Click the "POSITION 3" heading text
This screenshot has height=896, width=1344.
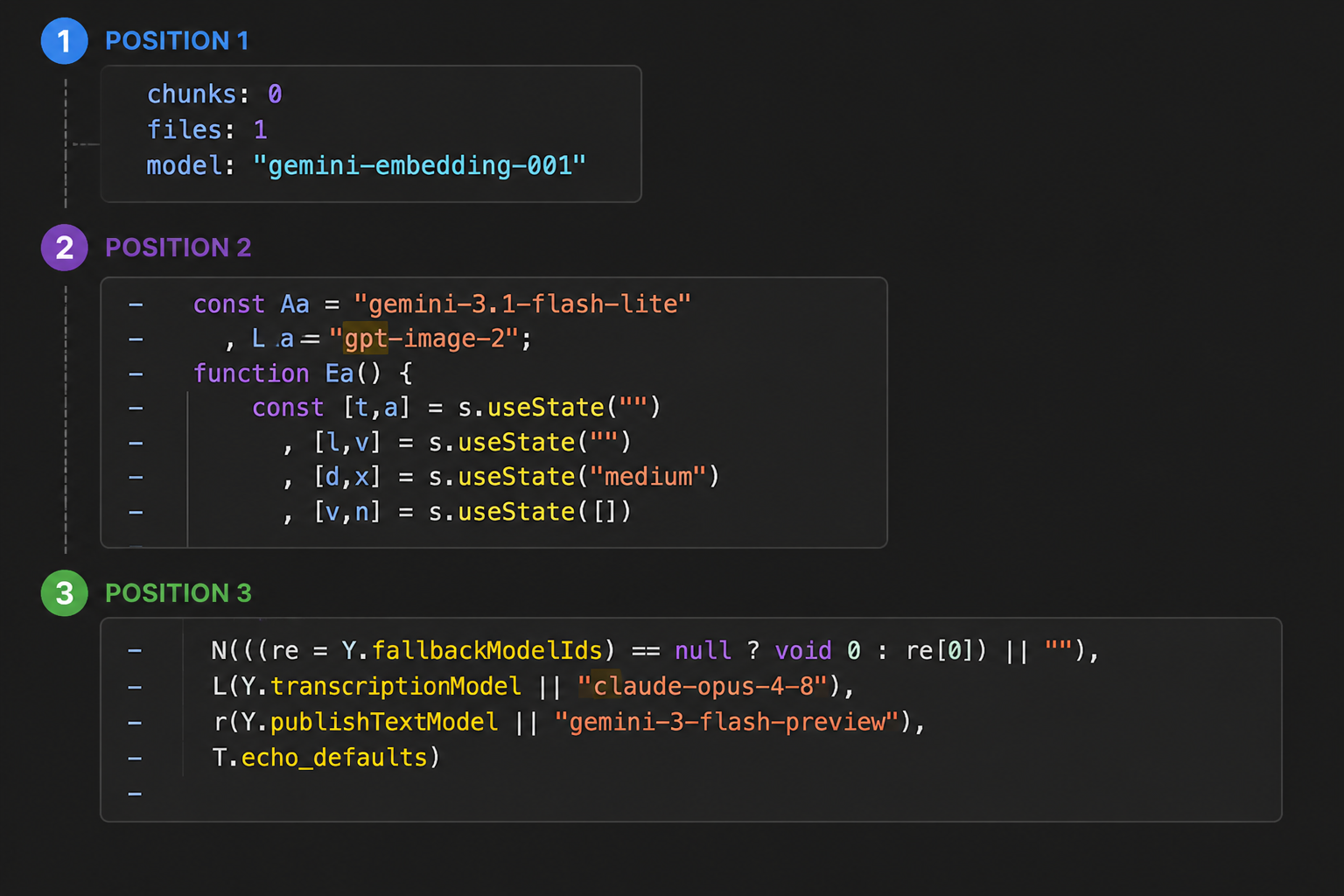[x=178, y=593]
